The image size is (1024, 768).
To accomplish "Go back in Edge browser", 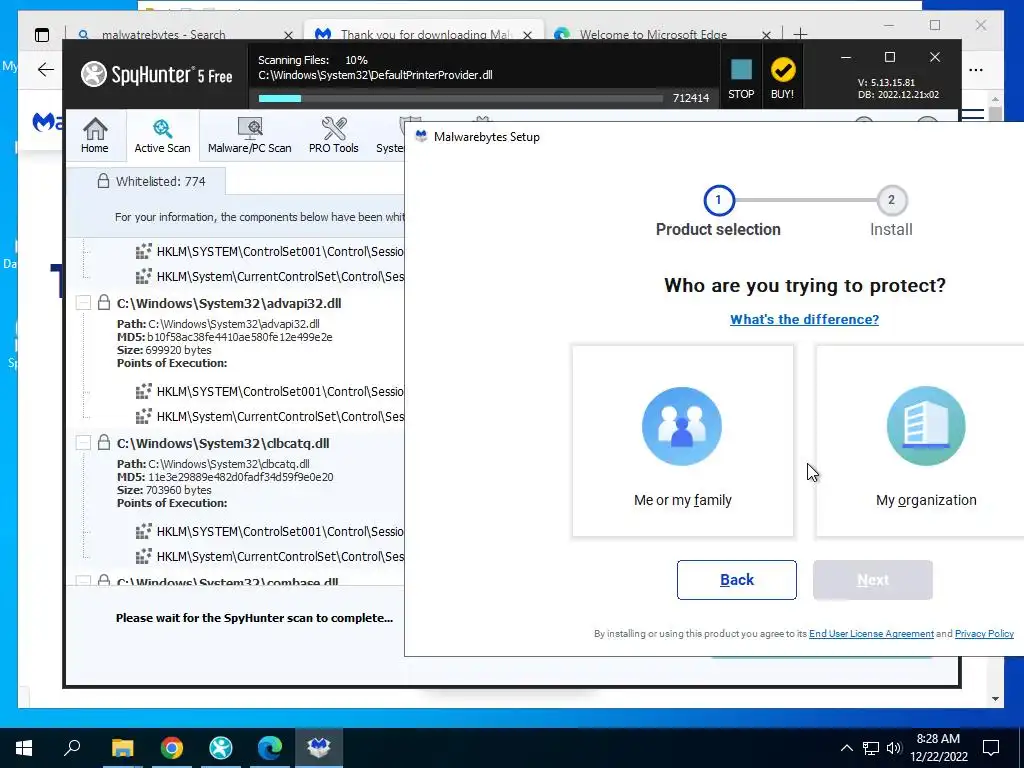I will (46, 70).
